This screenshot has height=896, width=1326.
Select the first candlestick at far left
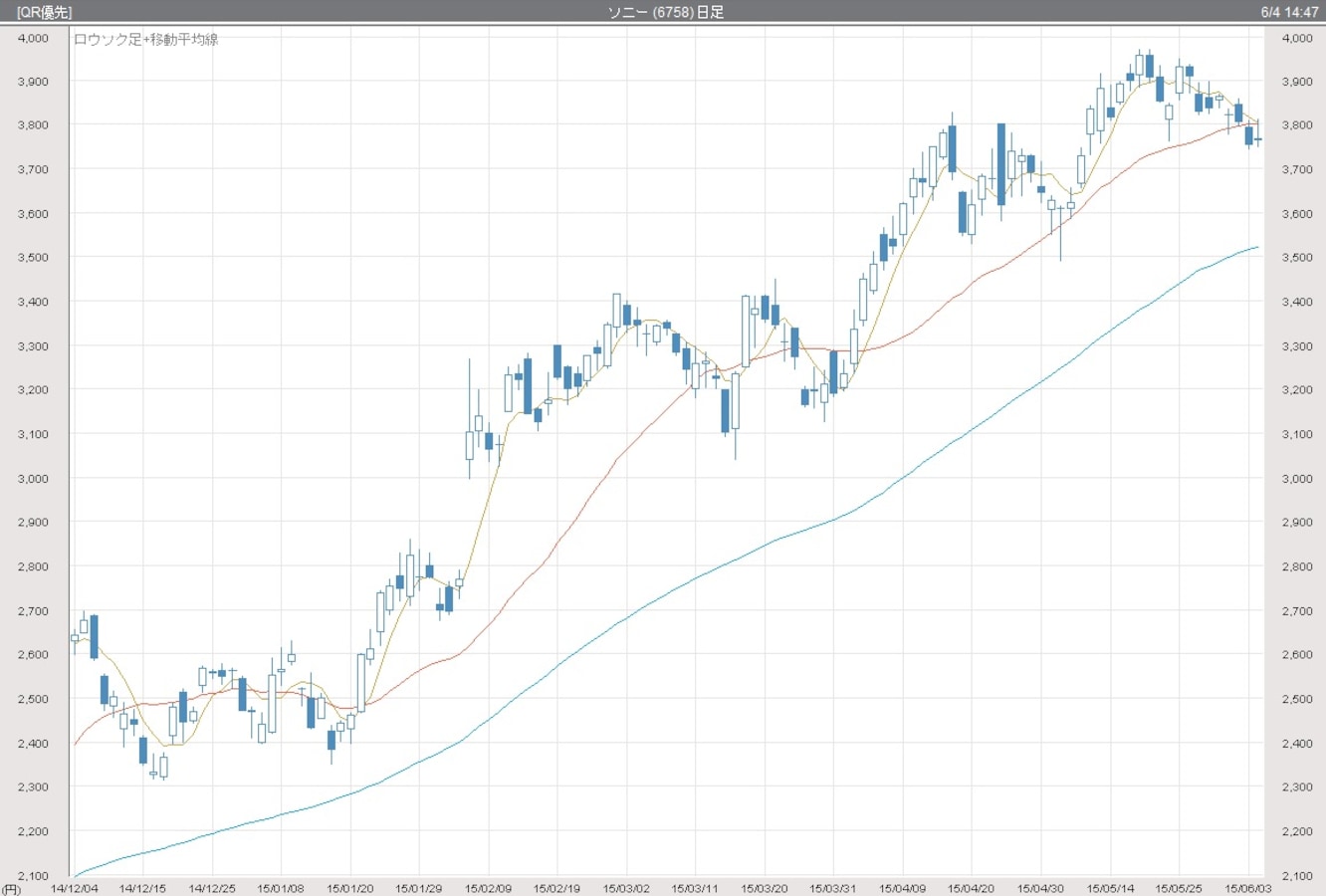point(75,638)
